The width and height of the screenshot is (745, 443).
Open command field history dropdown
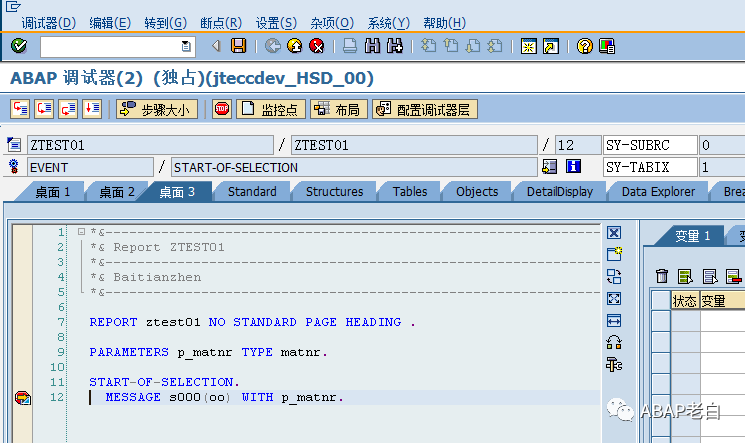click(x=186, y=46)
